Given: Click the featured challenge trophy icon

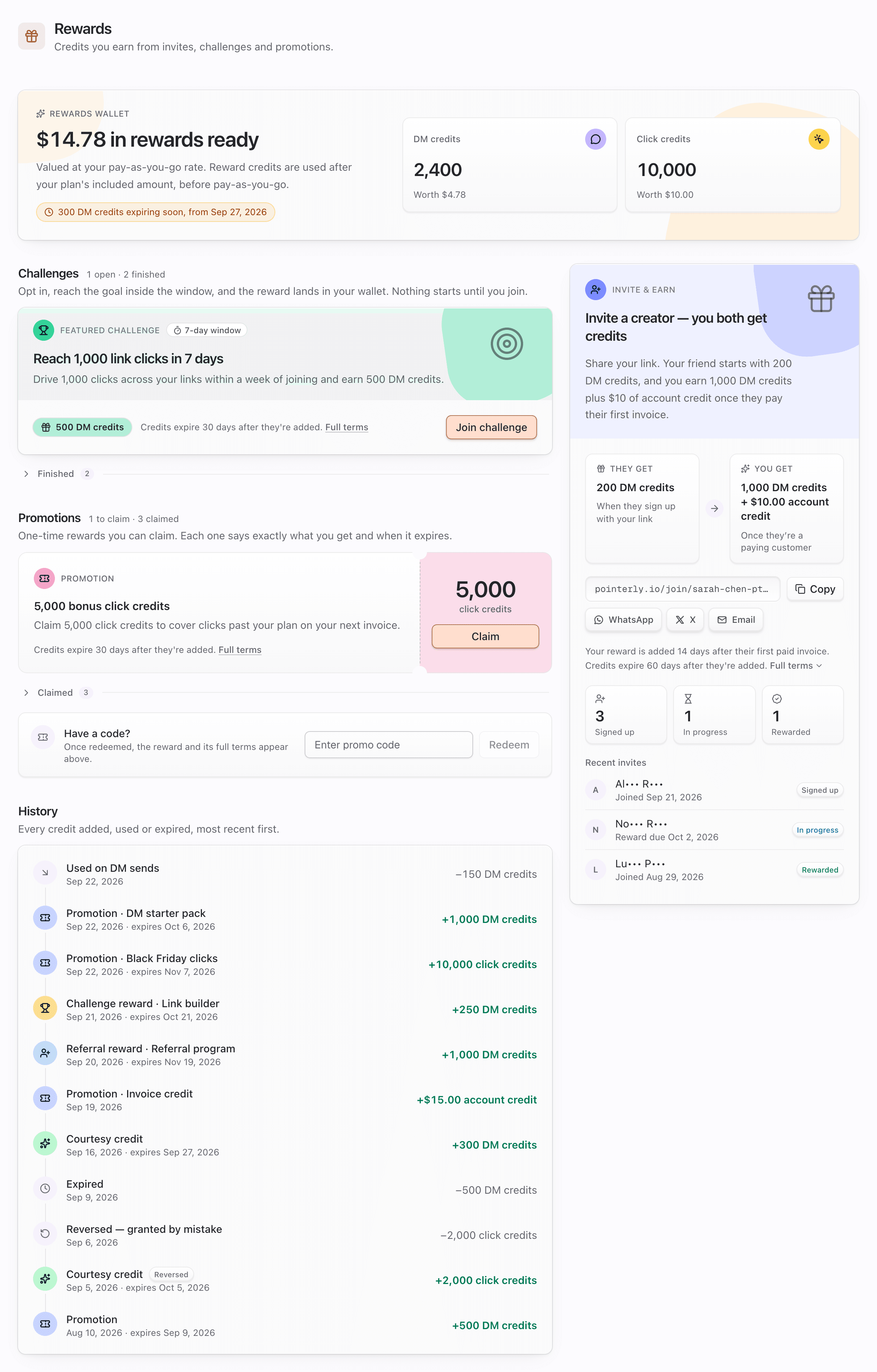Looking at the screenshot, I should 43,331.
